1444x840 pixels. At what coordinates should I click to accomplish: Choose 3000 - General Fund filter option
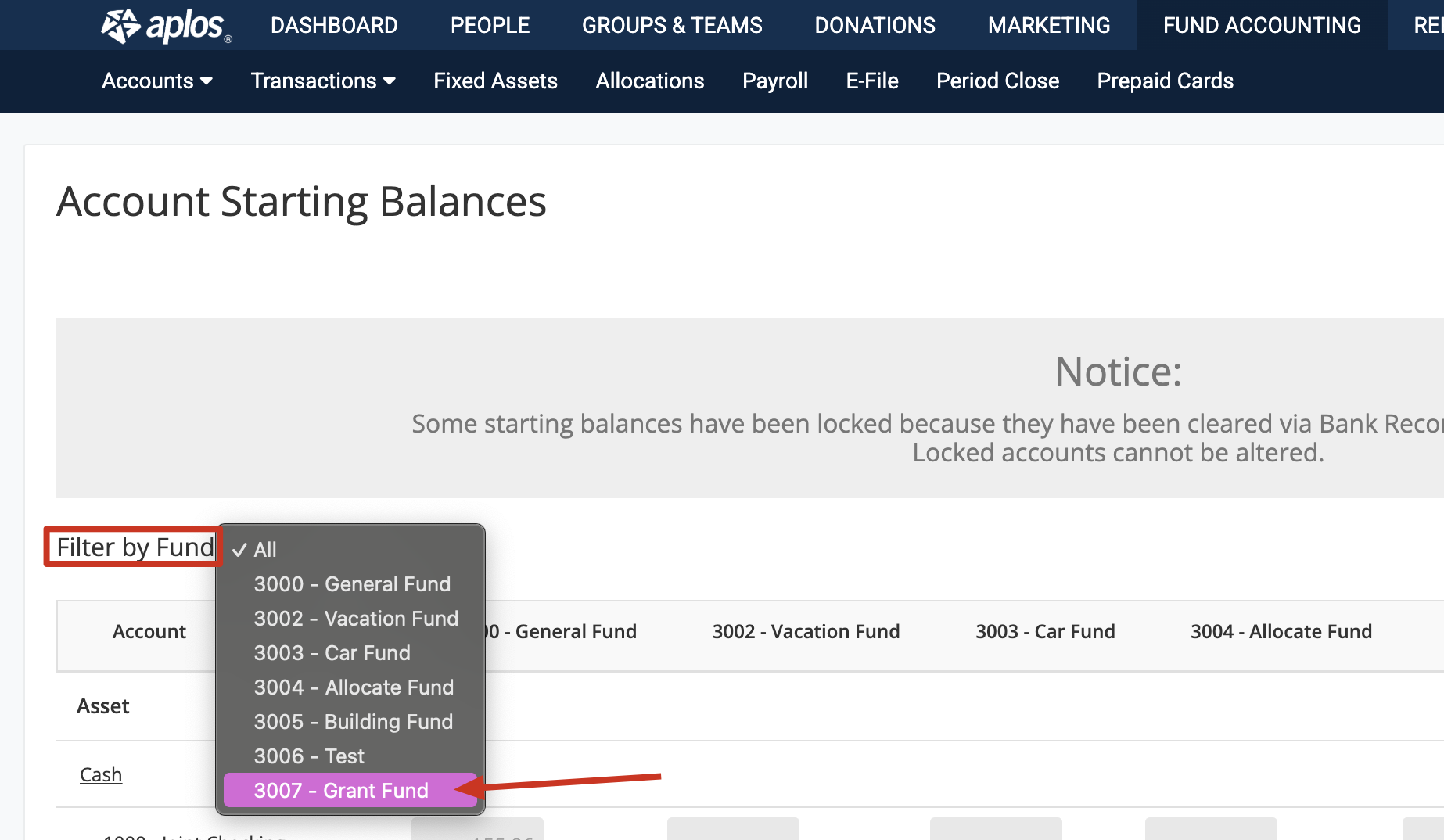(x=352, y=584)
